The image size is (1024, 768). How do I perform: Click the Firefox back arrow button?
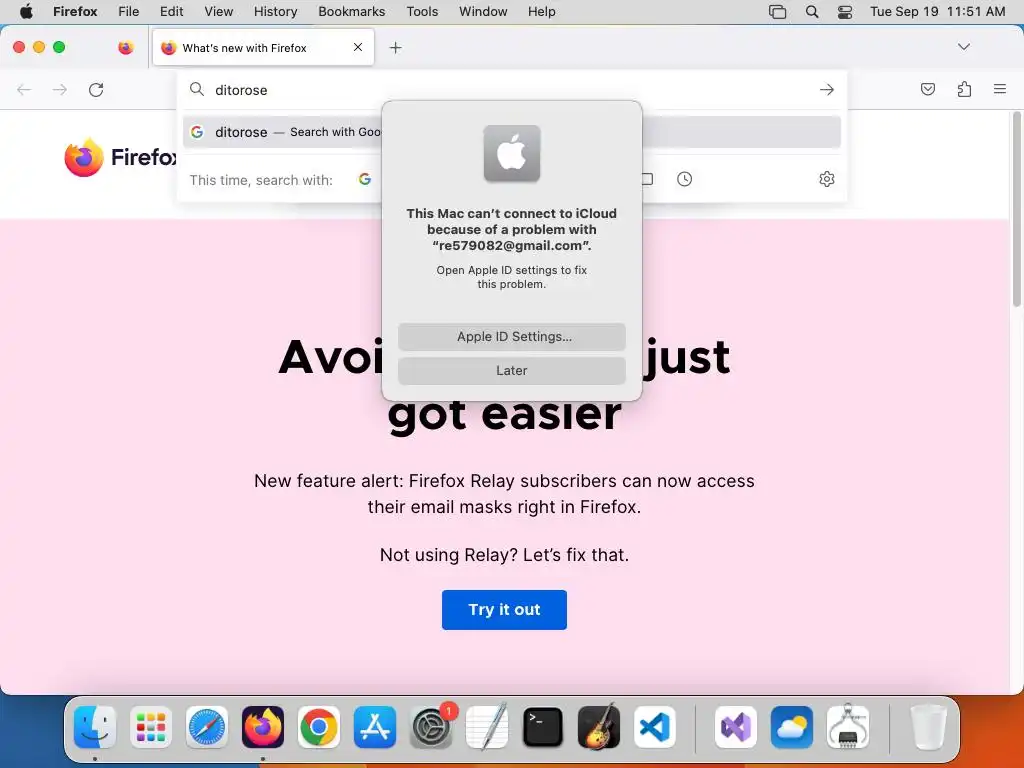click(24, 89)
